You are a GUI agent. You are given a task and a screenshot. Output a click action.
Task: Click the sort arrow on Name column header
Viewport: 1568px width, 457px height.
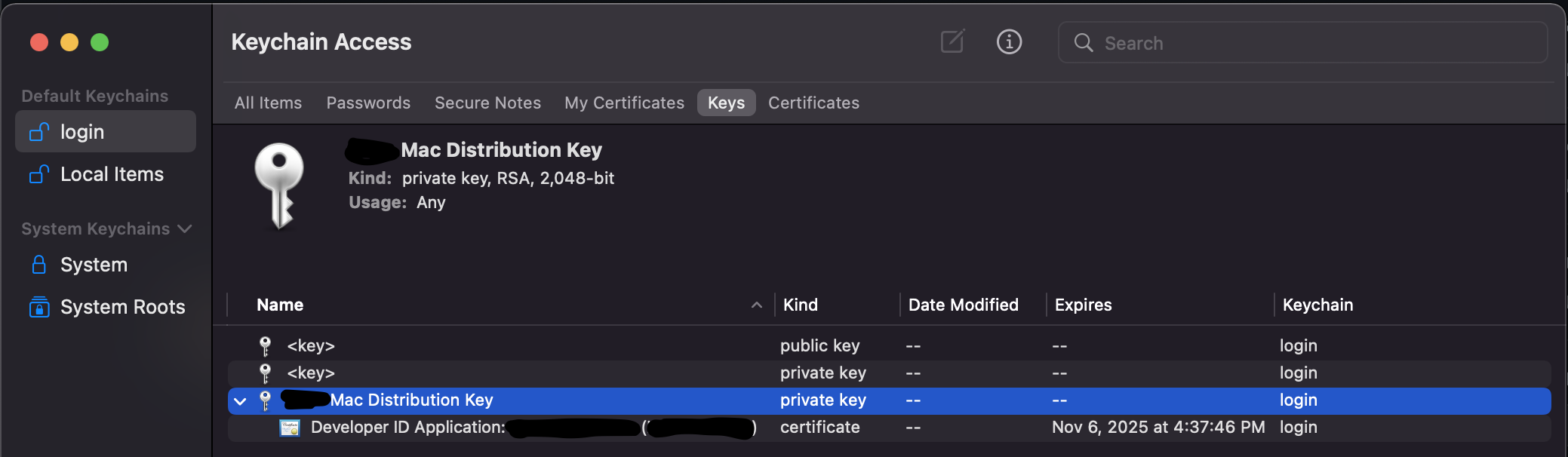point(757,305)
